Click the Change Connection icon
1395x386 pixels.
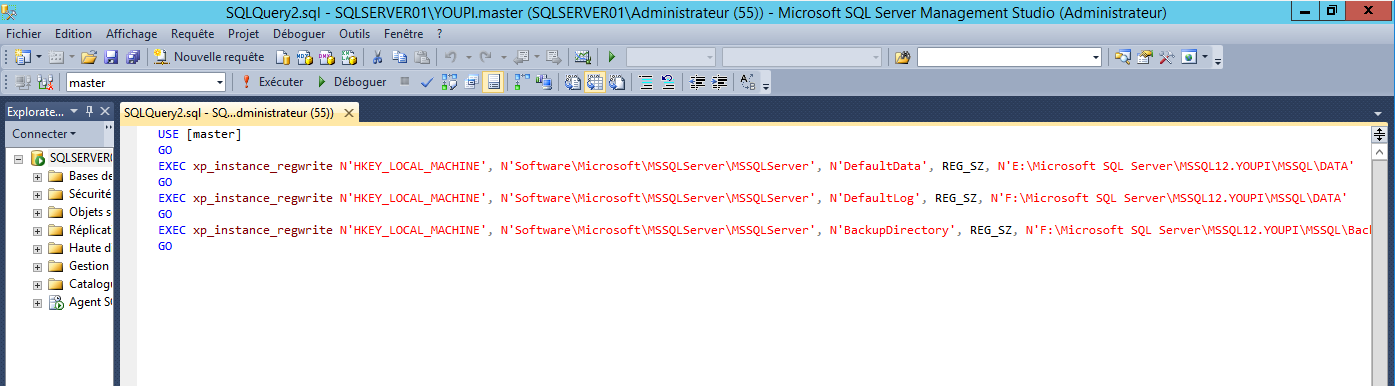tap(45, 82)
